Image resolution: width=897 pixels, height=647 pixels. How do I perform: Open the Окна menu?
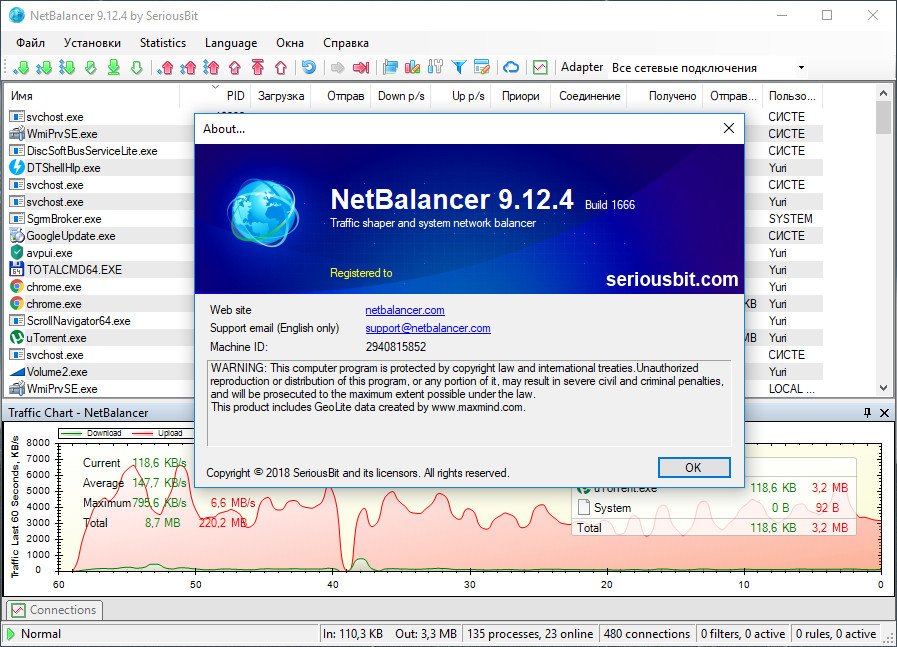(290, 43)
